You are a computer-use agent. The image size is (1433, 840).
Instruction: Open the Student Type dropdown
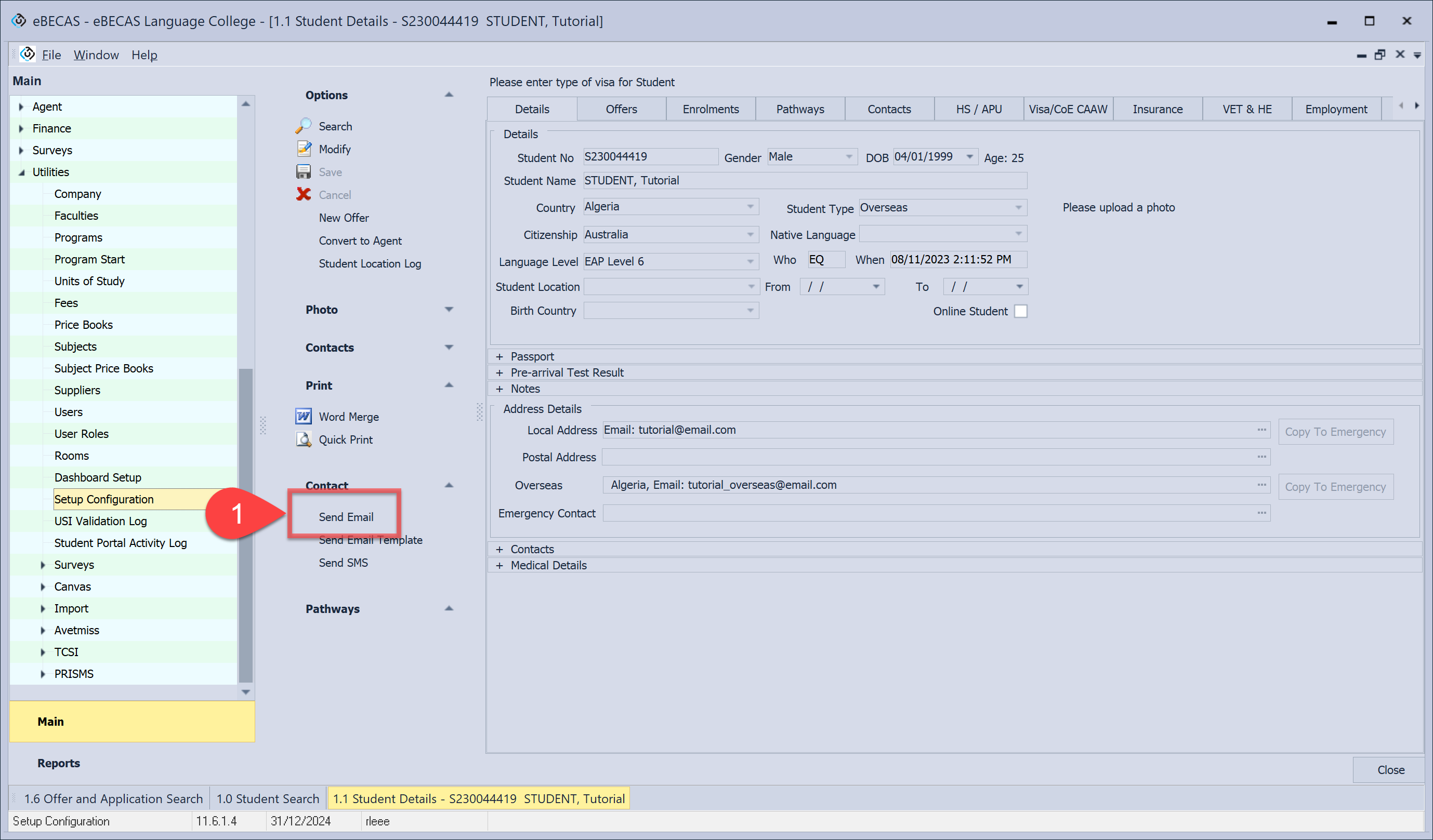click(x=1018, y=208)
